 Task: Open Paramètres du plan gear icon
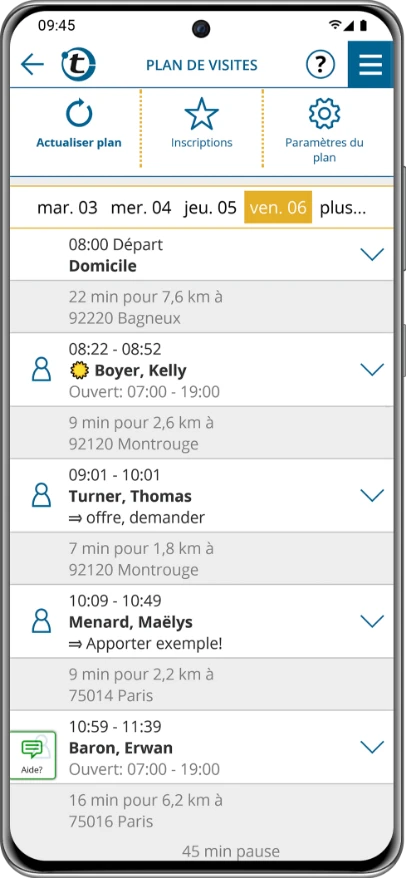[x=324, y=114]
